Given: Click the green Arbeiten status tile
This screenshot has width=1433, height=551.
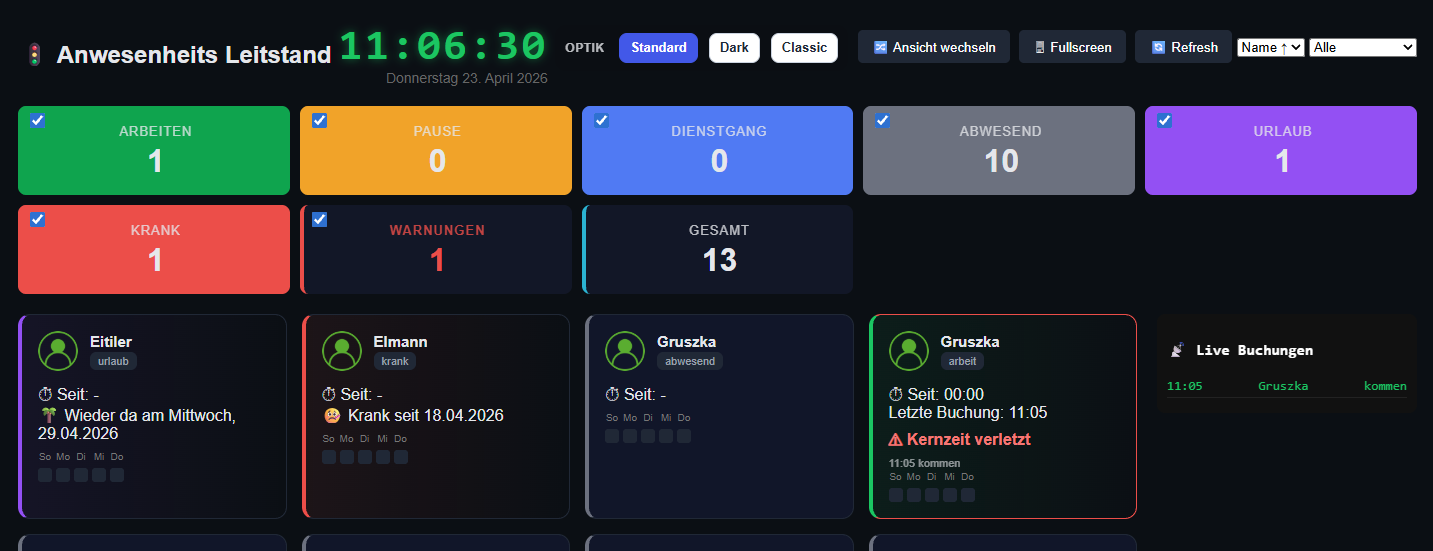Looking at the screenshot, I should click(154, 150).
